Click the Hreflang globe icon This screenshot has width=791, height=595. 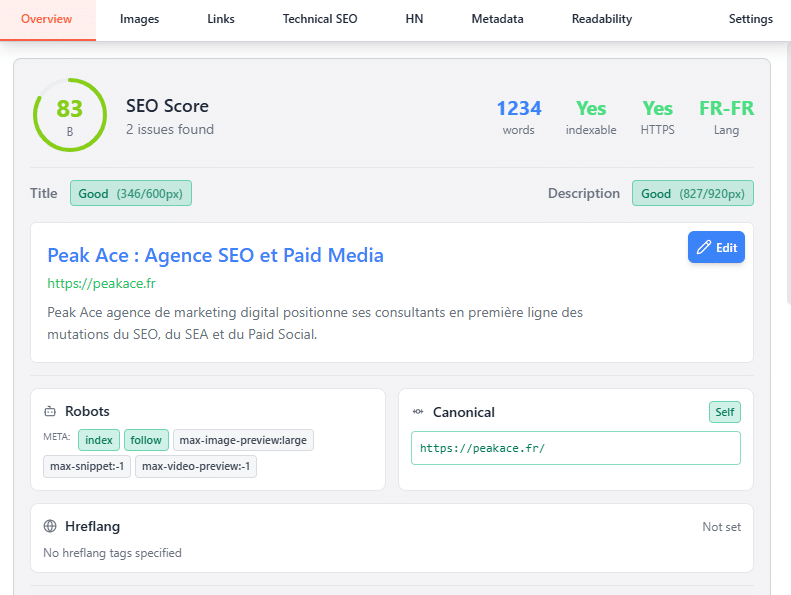pyautogui.click(x=50, y=526)
